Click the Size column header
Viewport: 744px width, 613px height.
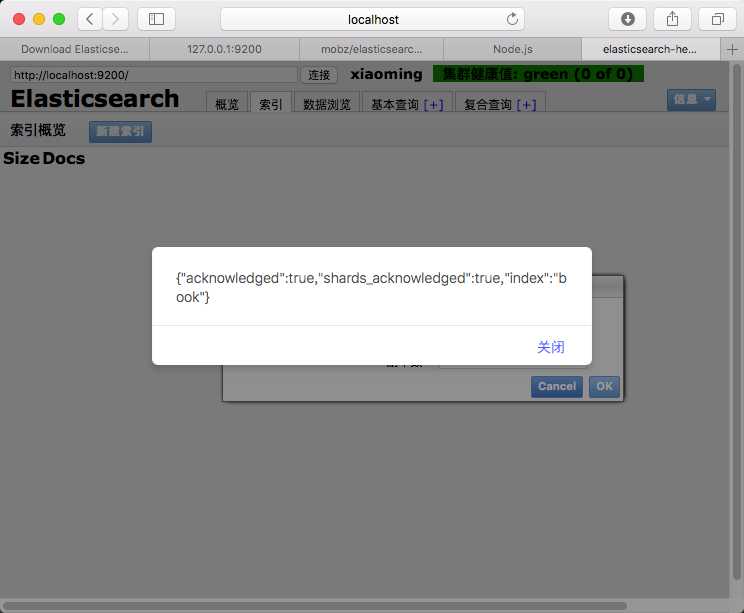coord(21,158)
